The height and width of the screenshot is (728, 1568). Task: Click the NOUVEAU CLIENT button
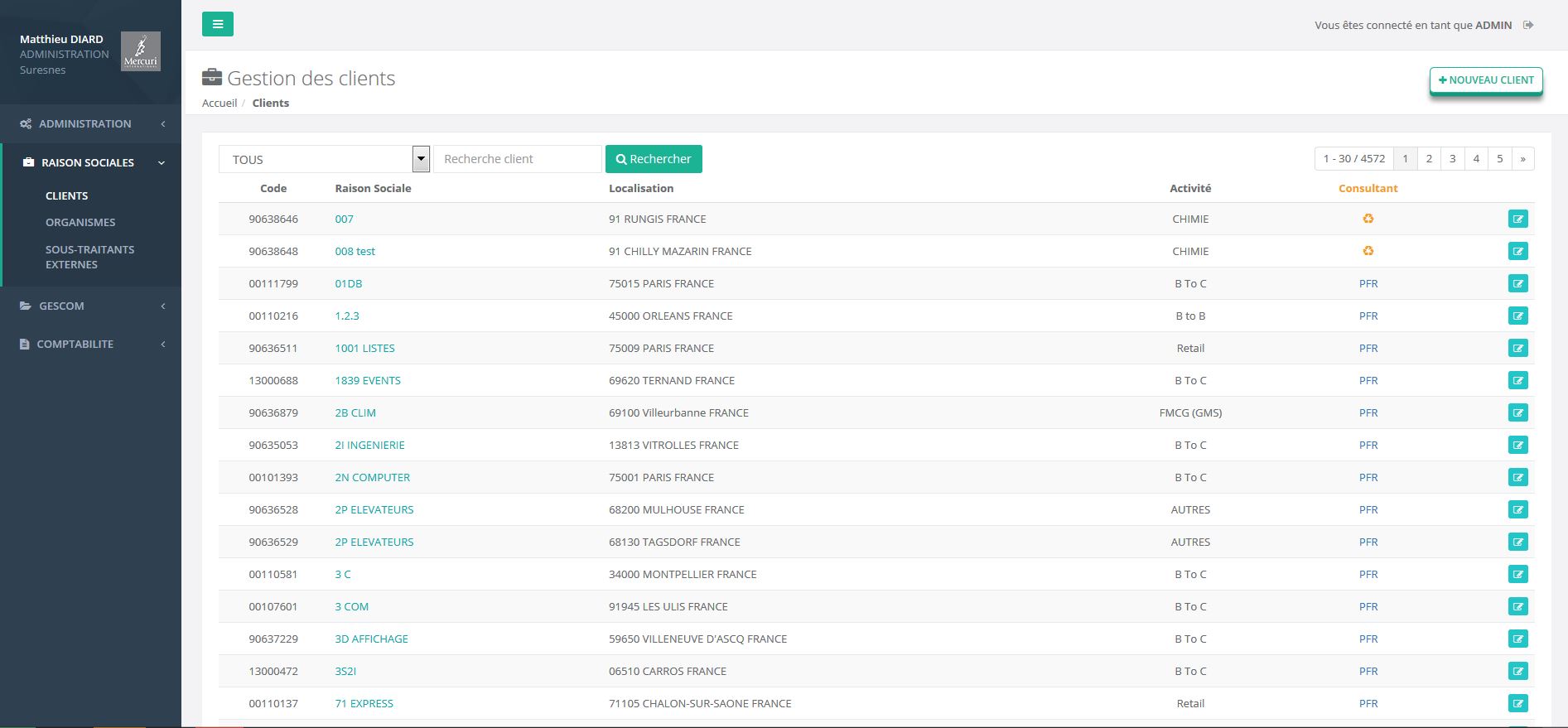click(1485, 80)
